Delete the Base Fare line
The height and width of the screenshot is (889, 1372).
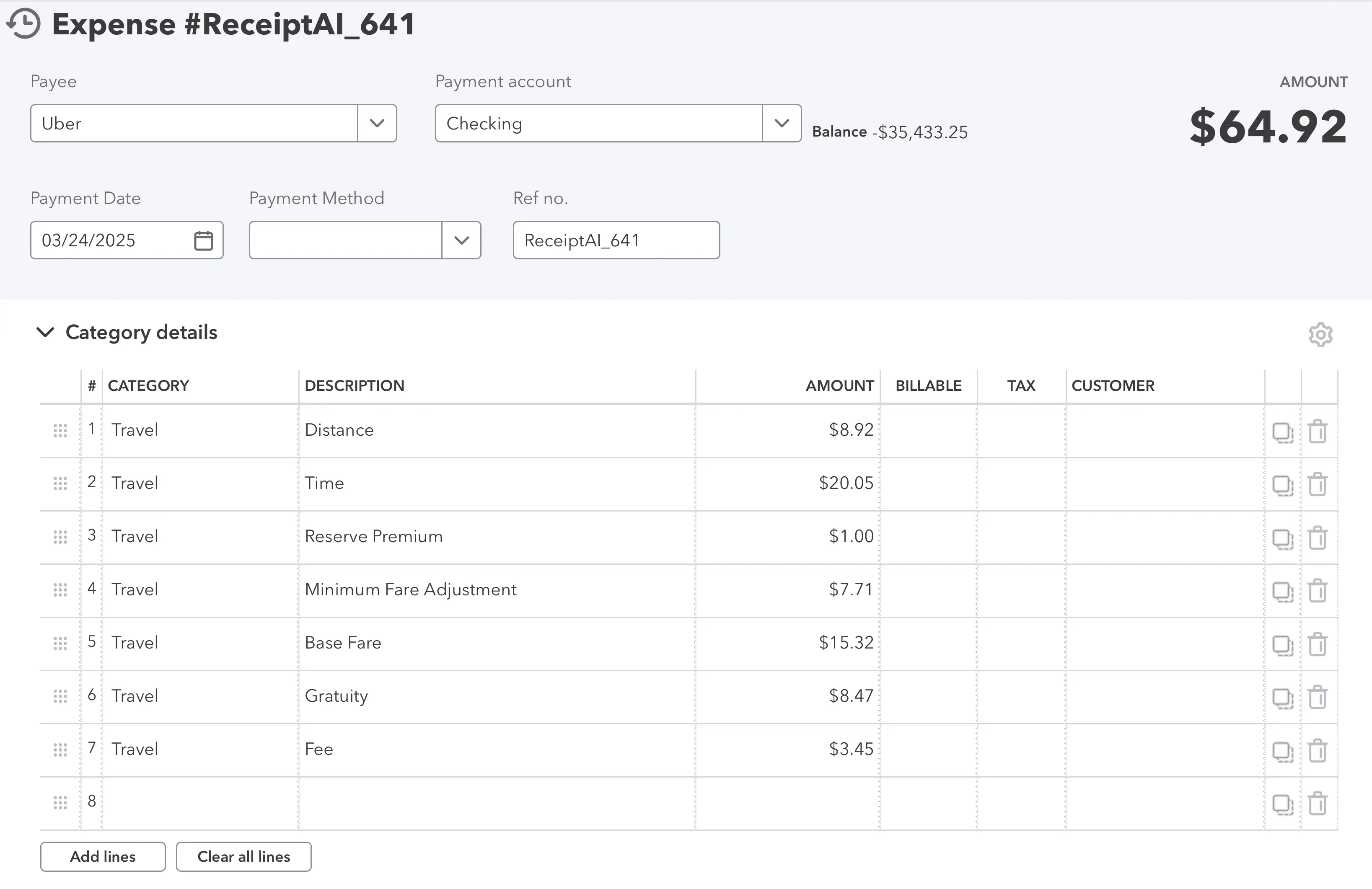click(1318, 644)
